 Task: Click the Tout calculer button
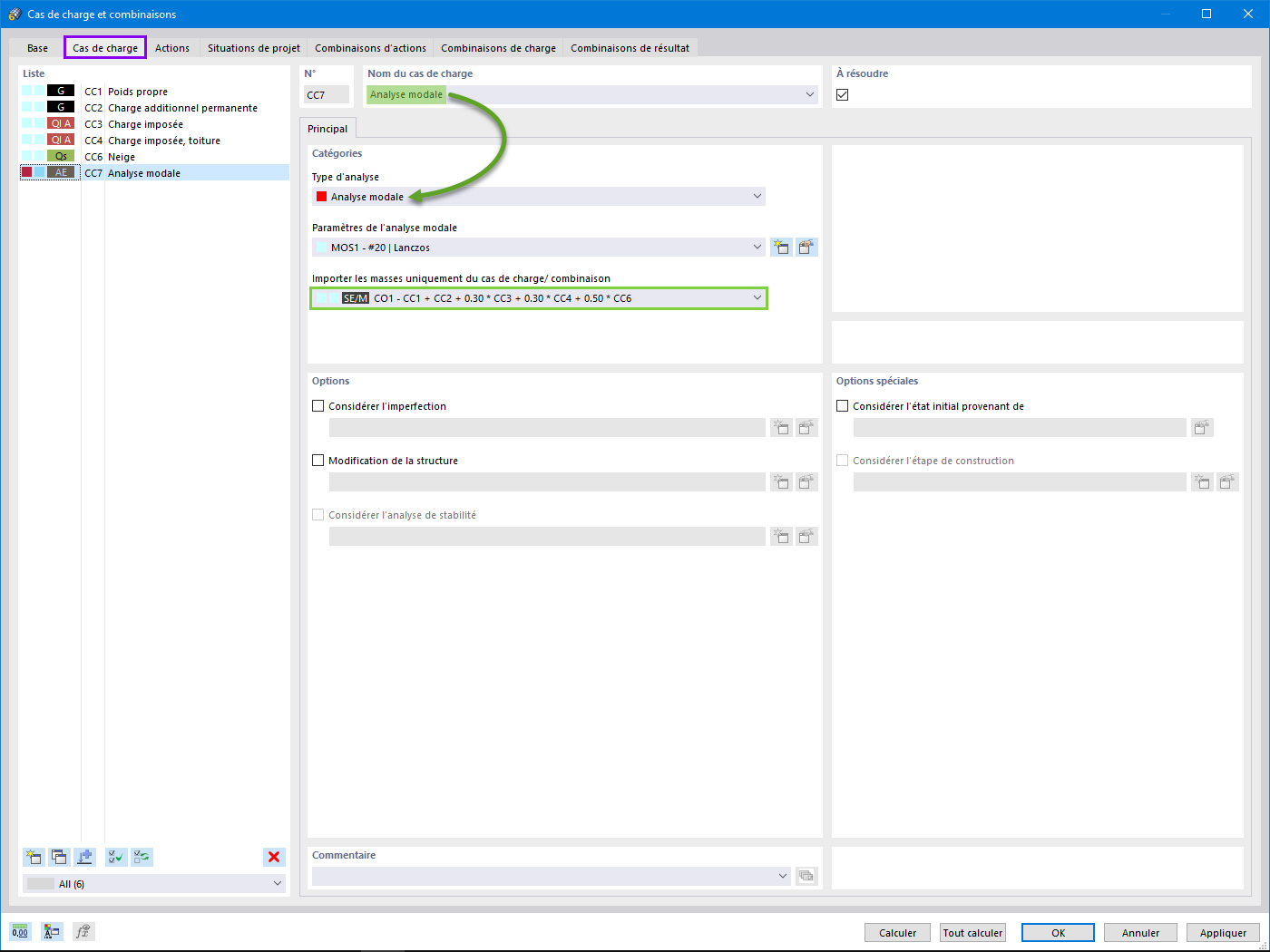pos(972,933)
